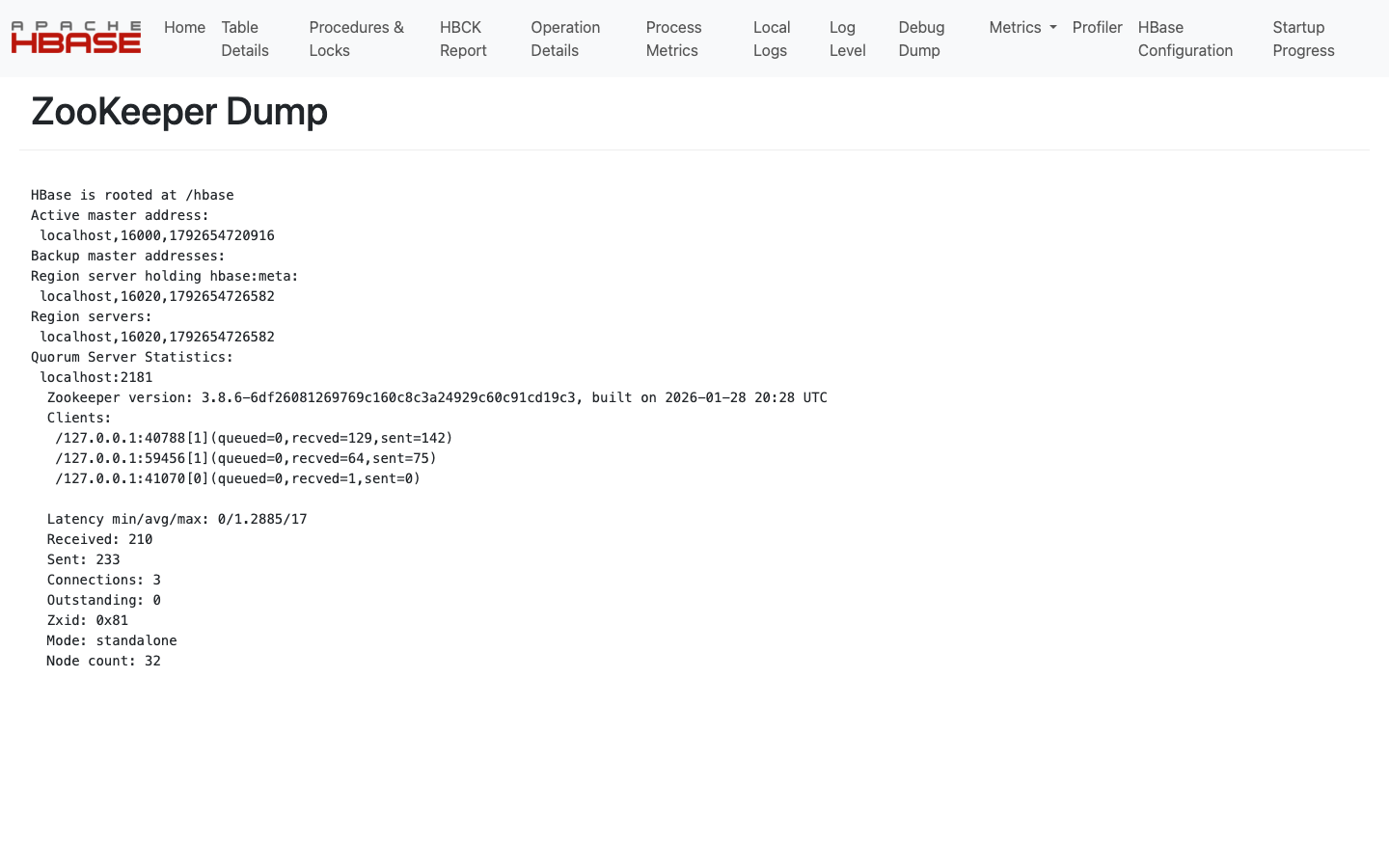Click the 'Region servers:' label
The image size is (1389, 868).
click(92, 316)
